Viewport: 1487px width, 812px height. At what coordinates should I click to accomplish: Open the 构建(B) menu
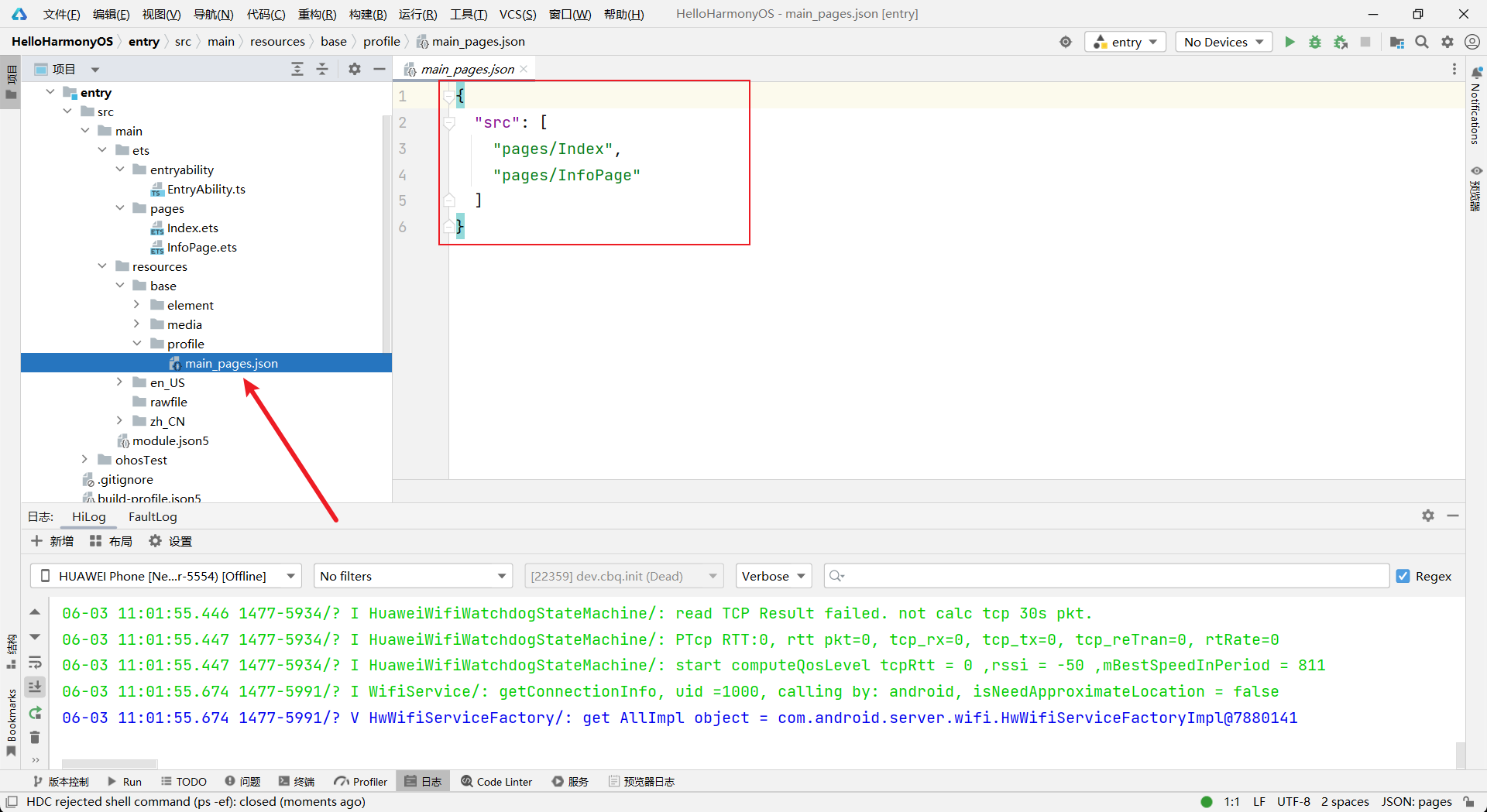pos(368,14)
